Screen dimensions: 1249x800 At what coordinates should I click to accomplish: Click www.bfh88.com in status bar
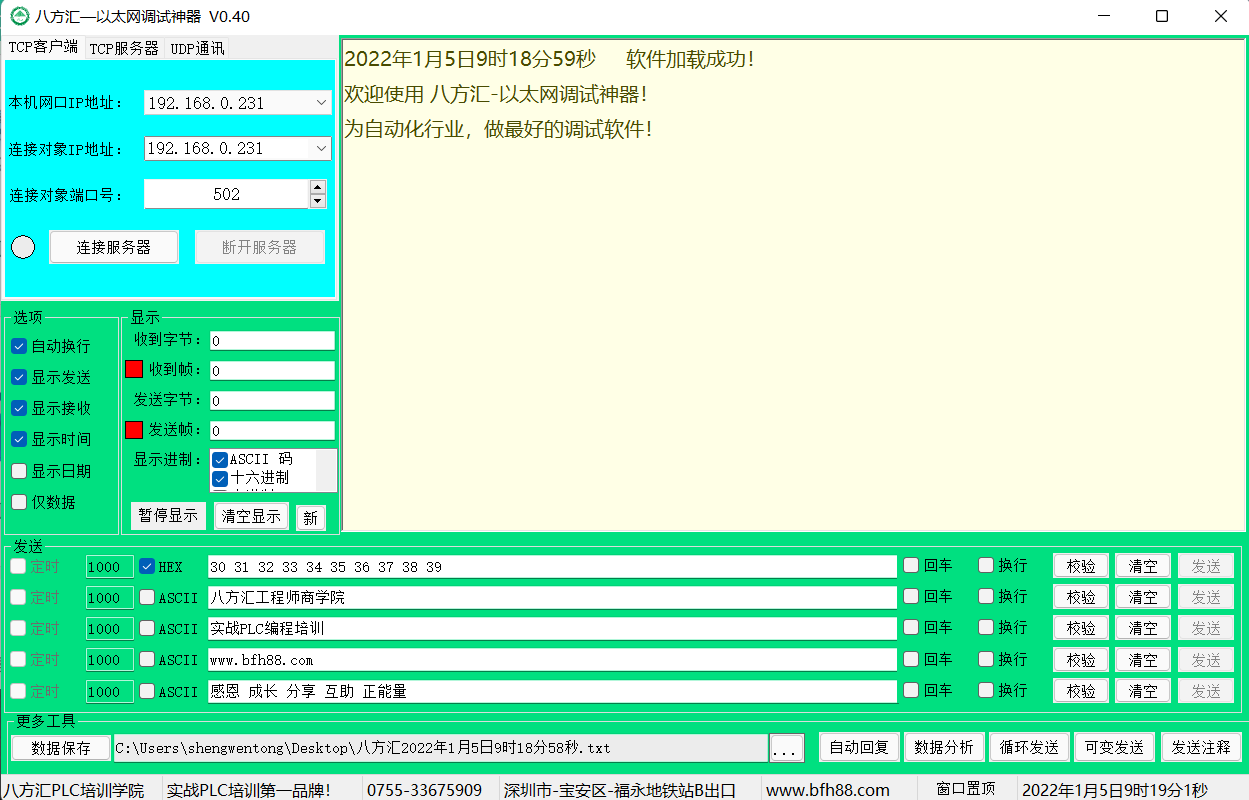click(x=828, y=789)
